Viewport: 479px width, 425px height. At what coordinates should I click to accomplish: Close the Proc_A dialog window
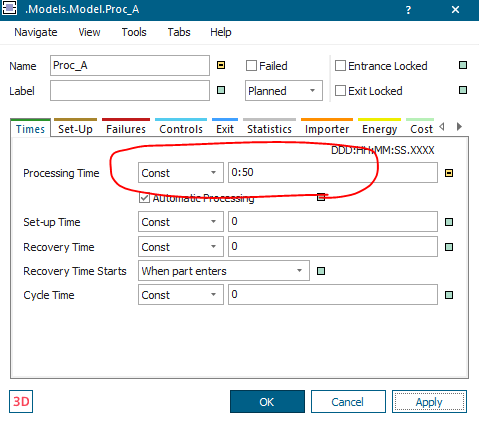point(455,10)
